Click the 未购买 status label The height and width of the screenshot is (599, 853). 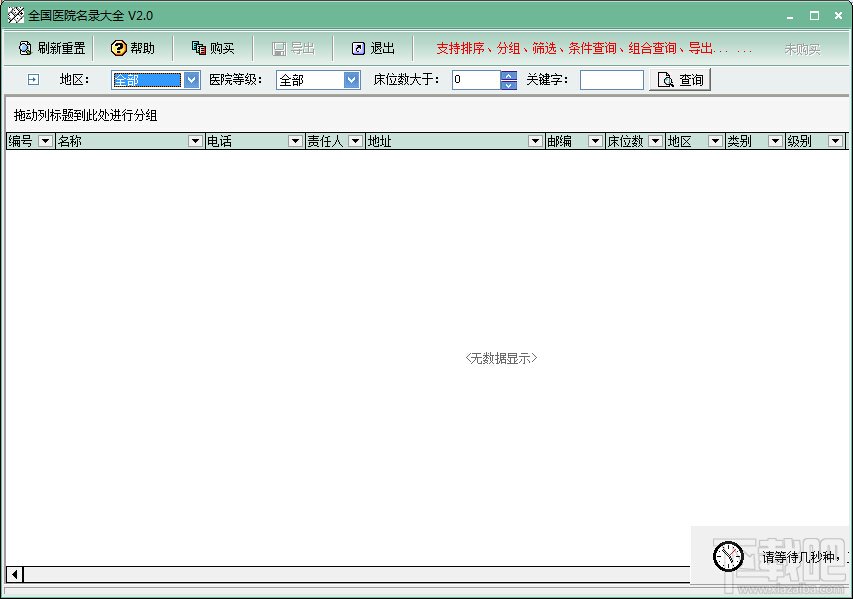[802, 50]
